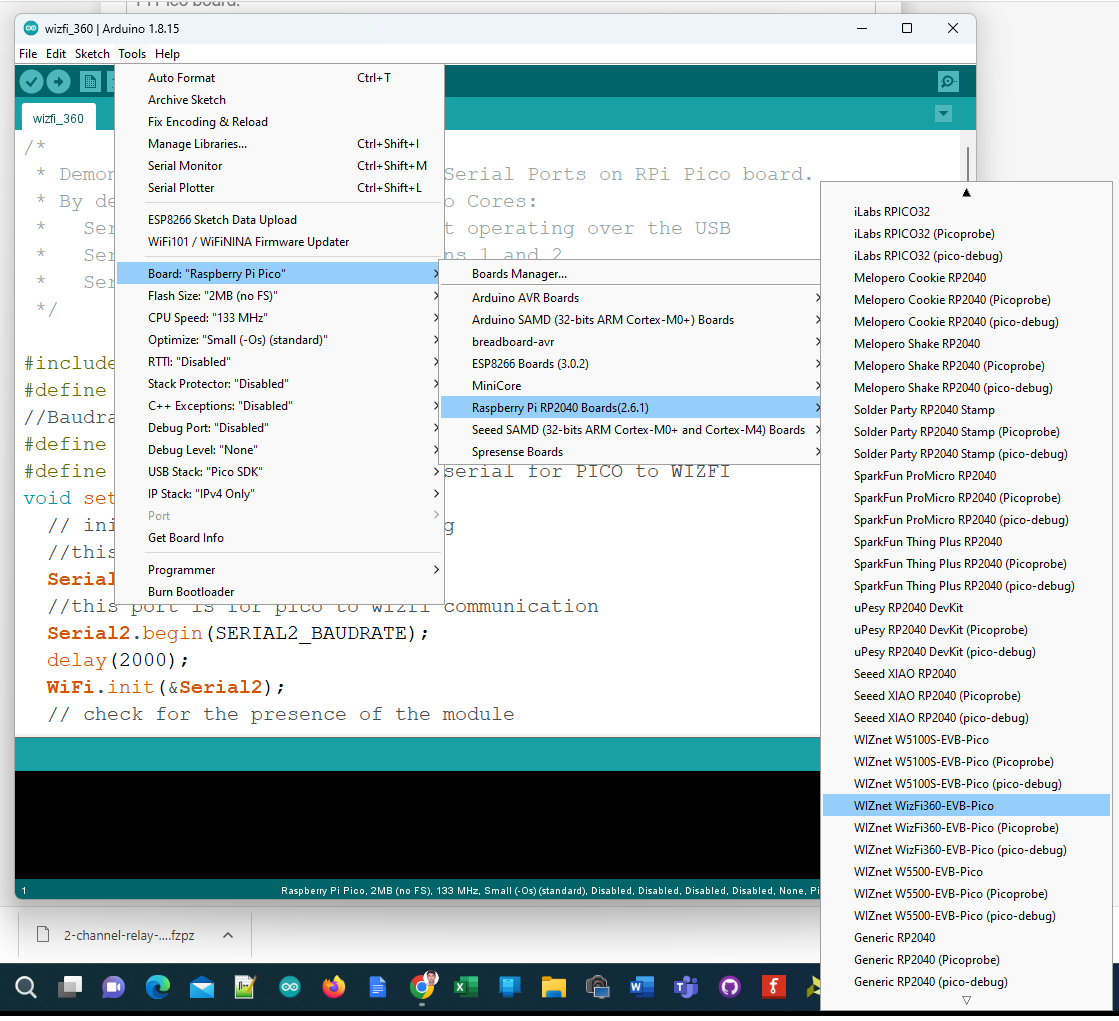Click the Upload arrow toolbar button
This screenshot has height=1021, width=1119.
click(59, 82)
